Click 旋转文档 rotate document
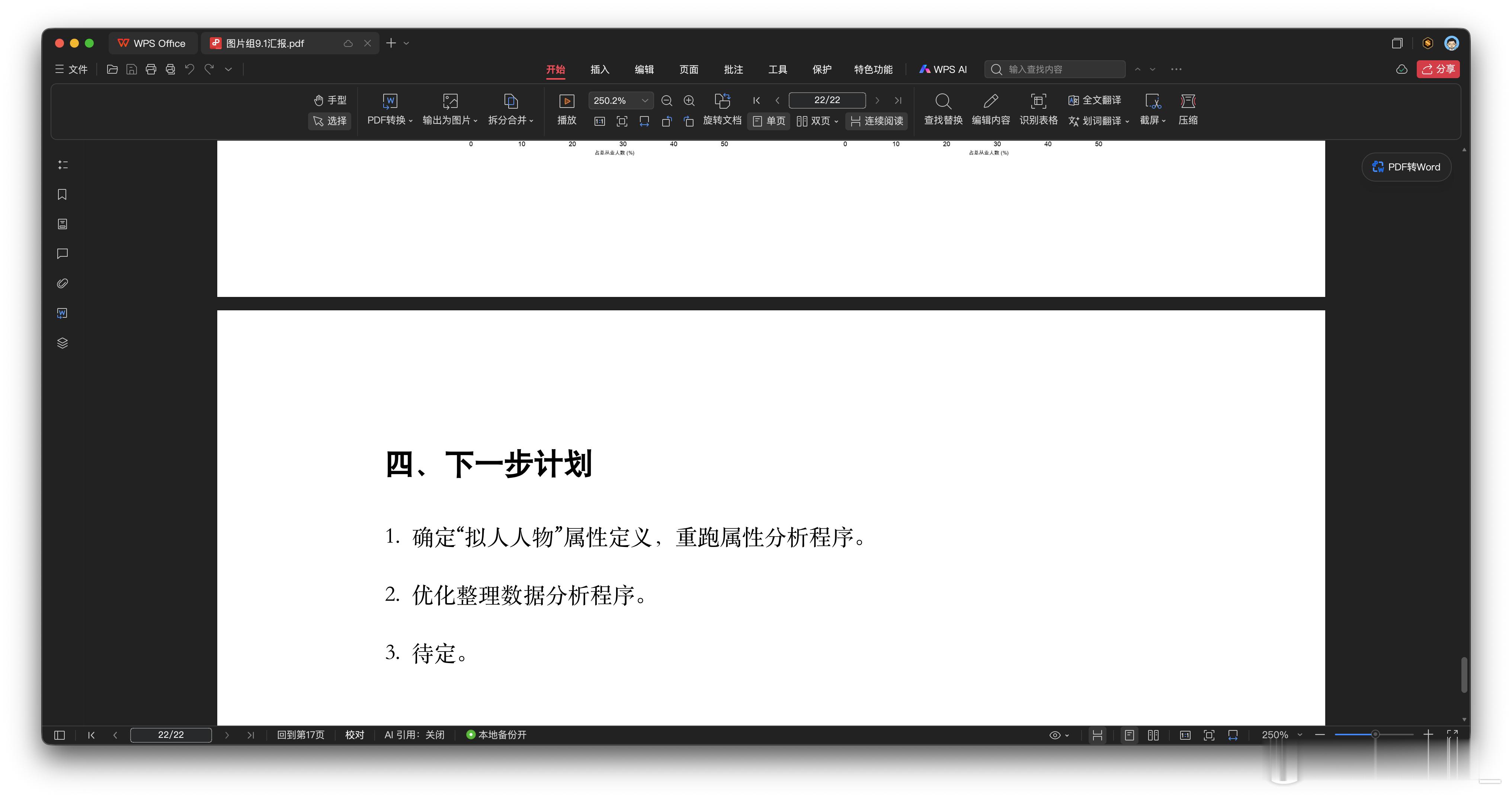 pos(723,109)
